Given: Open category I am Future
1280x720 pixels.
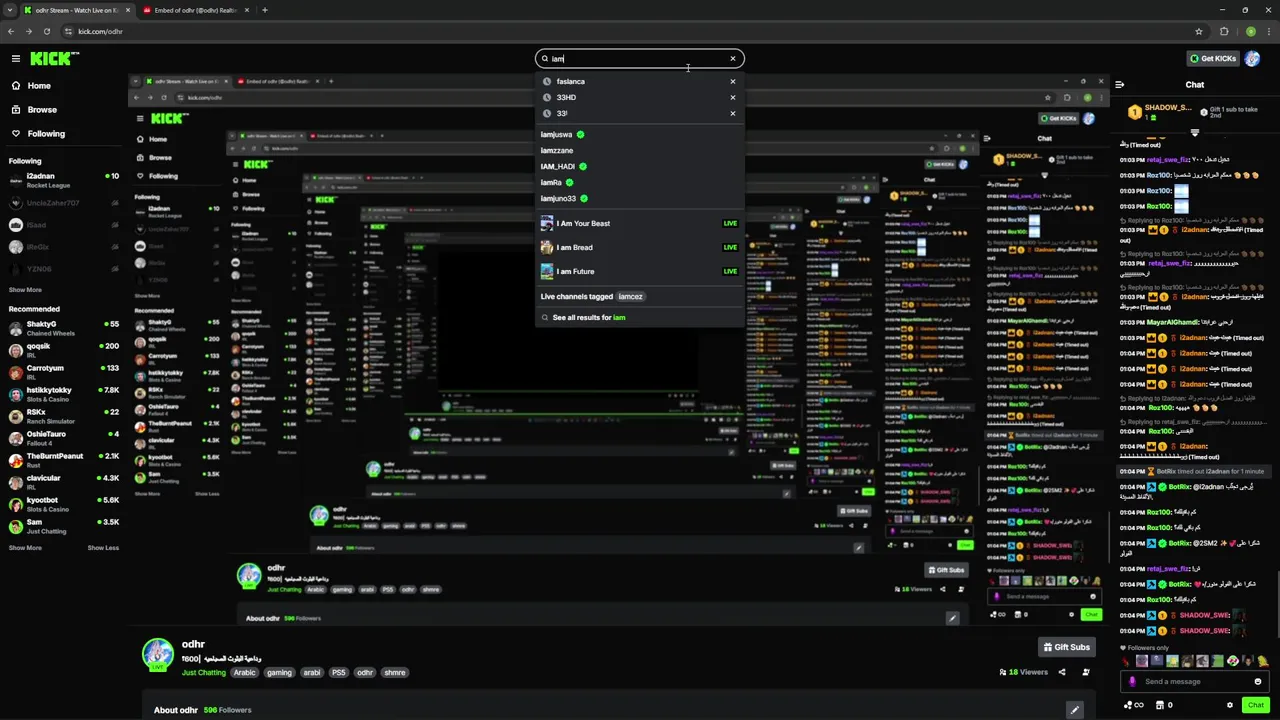Looking at the screenshot, I should [x=640, y=272].
